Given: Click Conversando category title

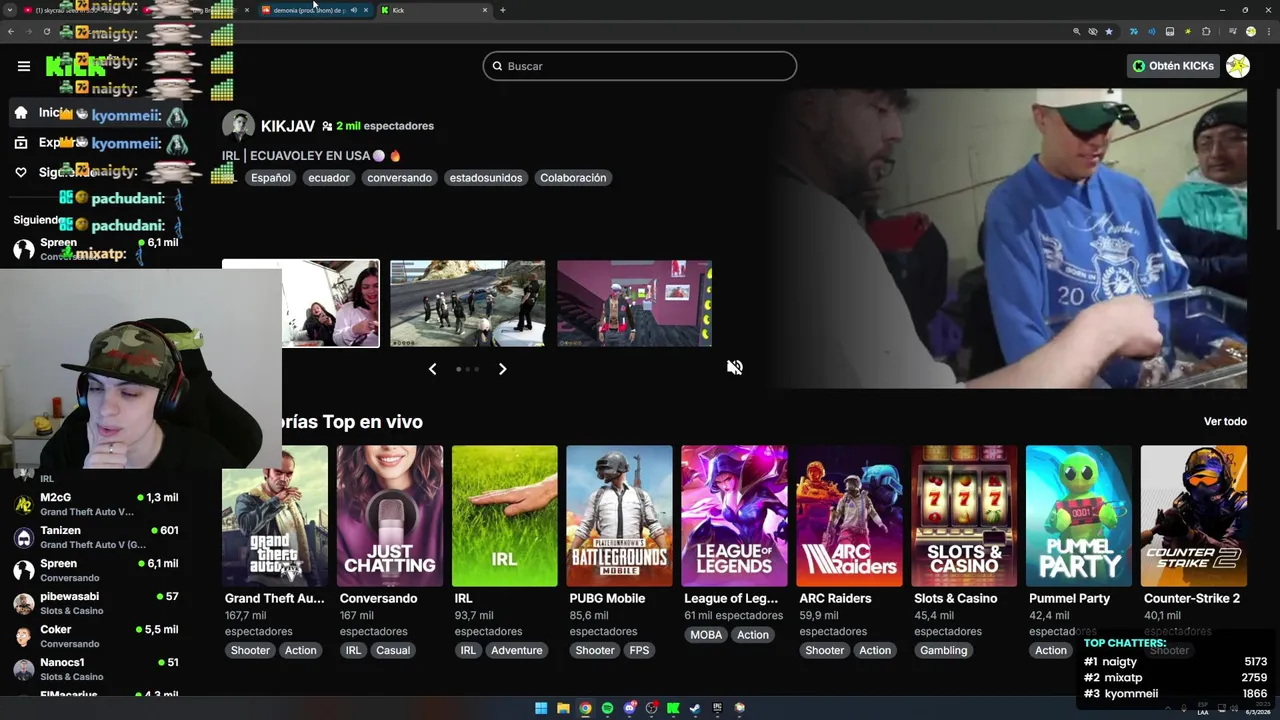Looking at the screenshot, I should click(x=378, y=598).
